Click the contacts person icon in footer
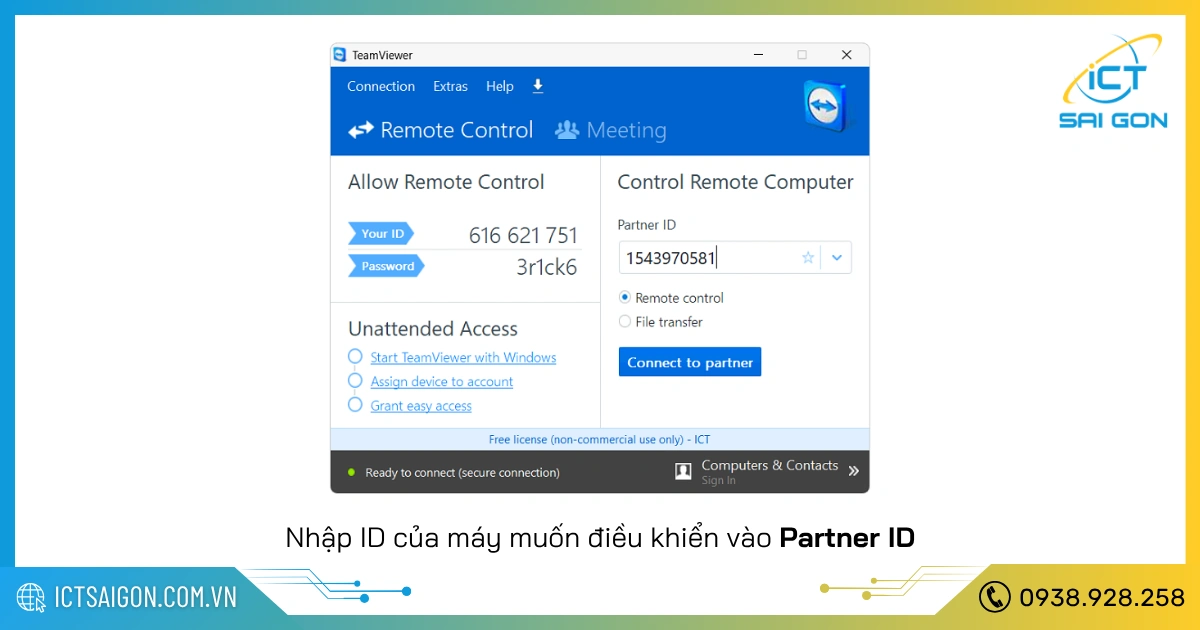Screen dimensions: 1200x630 [683, 471]
